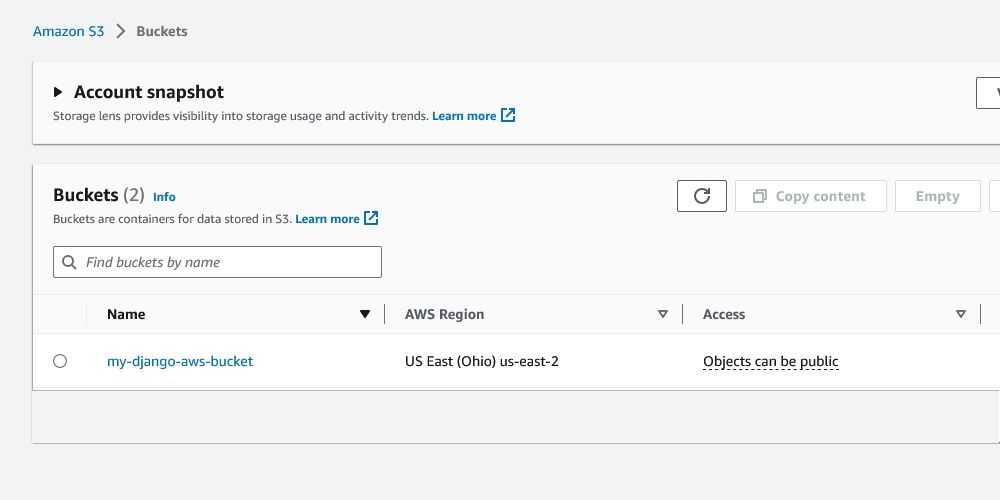1000x500 pixels.
Task: Sort buckets using the Name column arrow
Action: 365,314
